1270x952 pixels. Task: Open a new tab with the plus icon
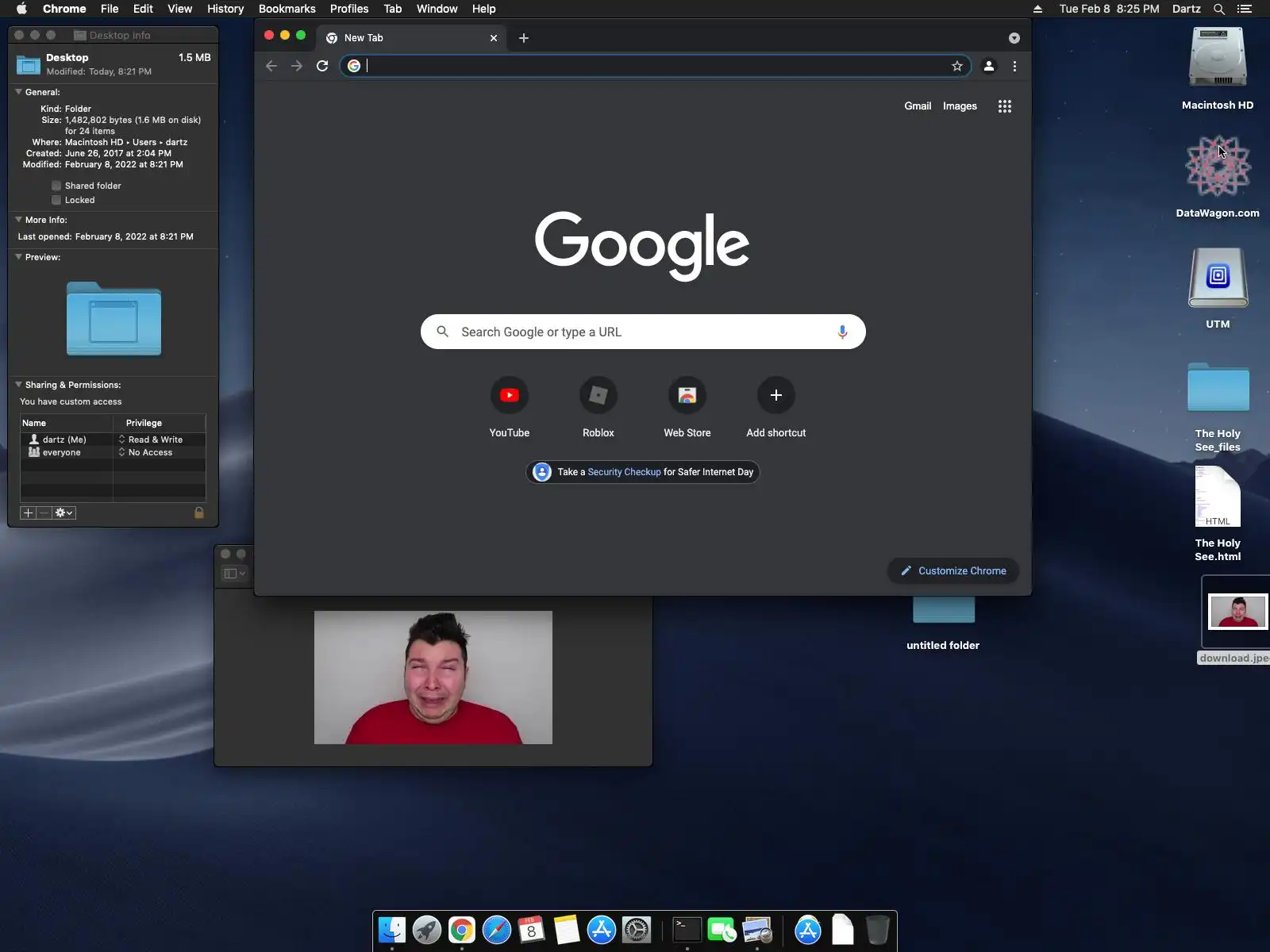(524, 38)
